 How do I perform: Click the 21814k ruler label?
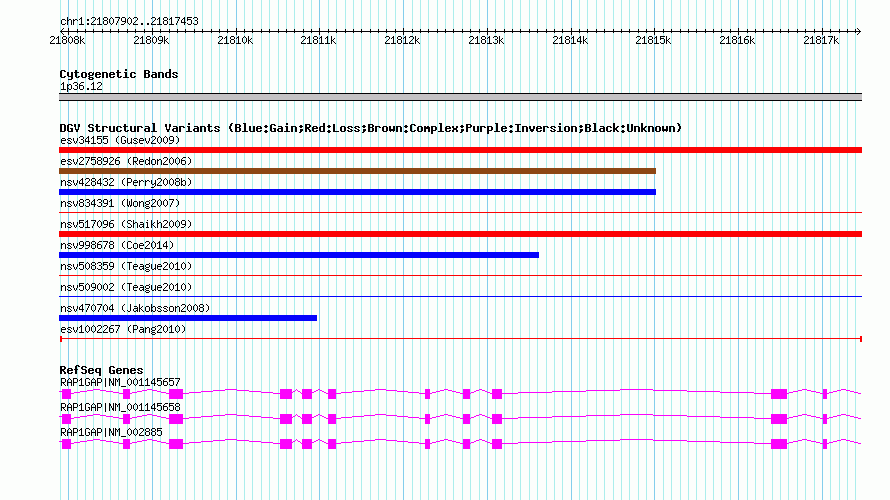570,40
